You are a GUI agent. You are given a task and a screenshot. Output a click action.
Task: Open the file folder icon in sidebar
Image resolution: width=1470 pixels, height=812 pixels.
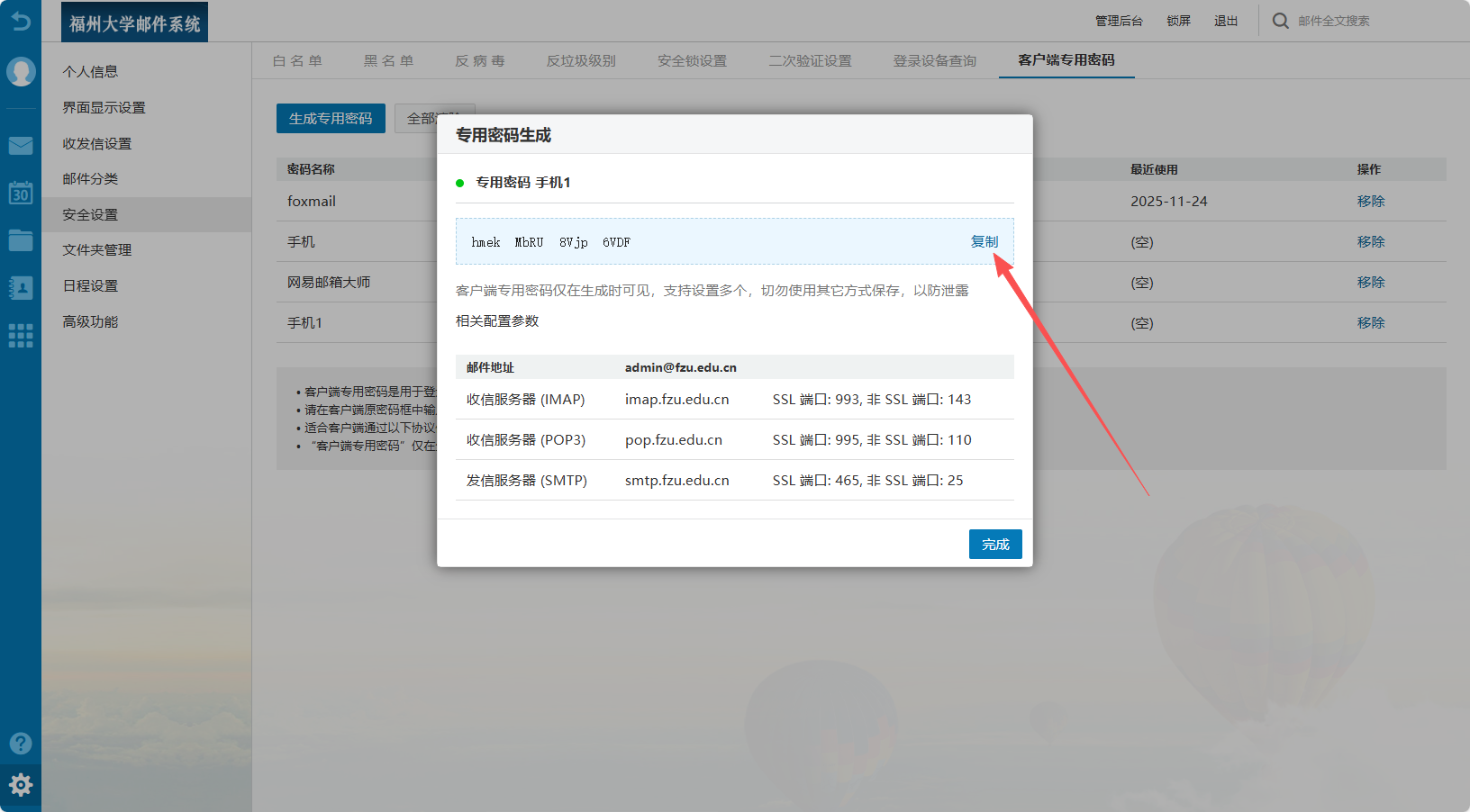click(x=21, y=240)
